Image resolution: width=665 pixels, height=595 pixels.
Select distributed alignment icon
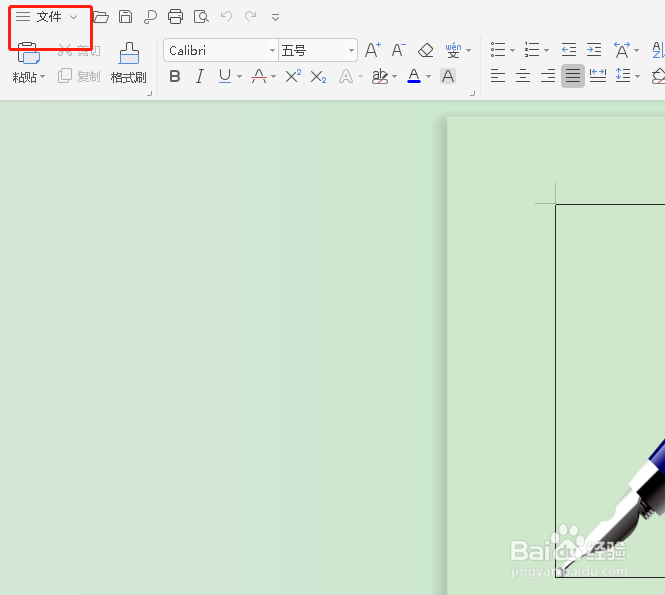coord(598,76)
